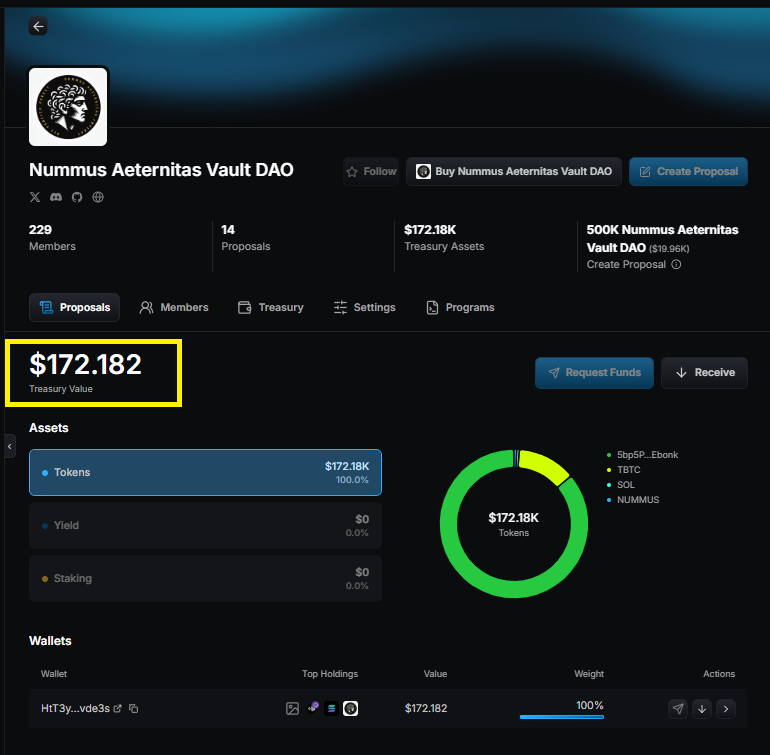Viewport: 770px width, 755px height.
Task: Click the 14 Proposals stat
Action: [246, 238]
